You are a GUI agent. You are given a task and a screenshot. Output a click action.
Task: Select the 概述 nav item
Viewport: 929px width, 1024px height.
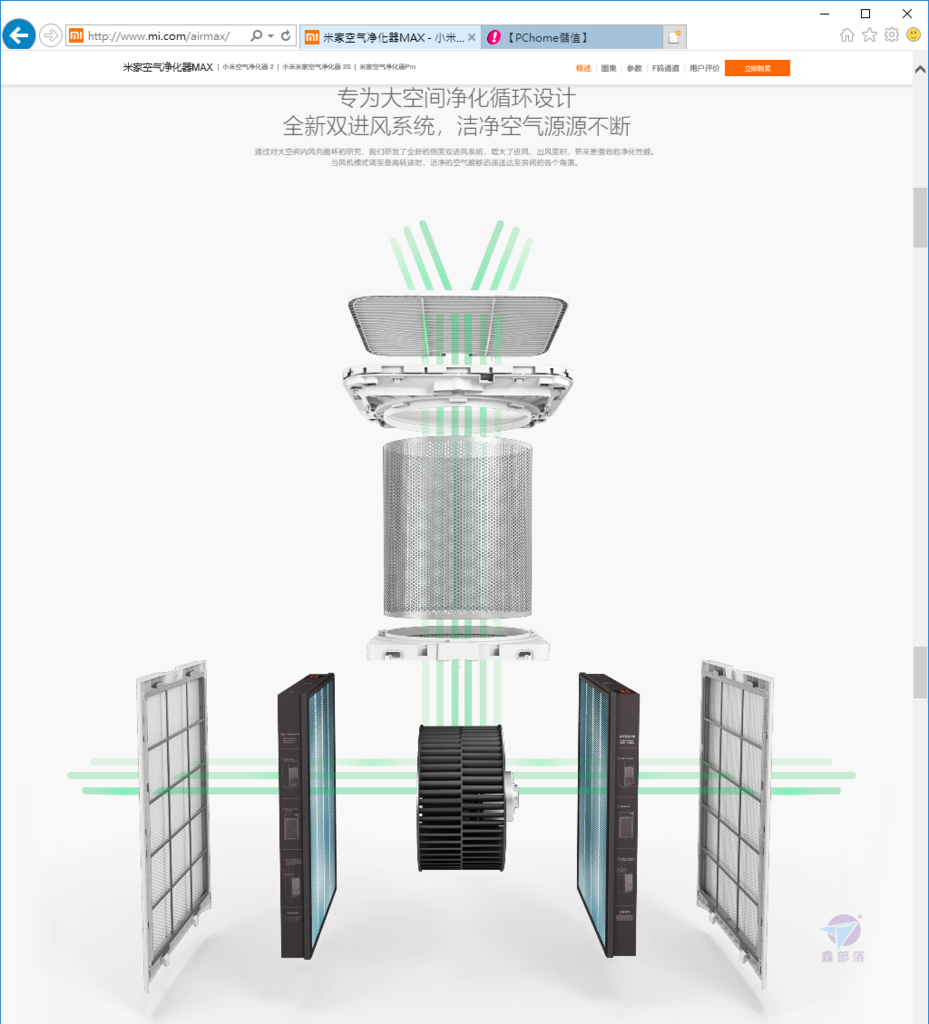[583, 68]
